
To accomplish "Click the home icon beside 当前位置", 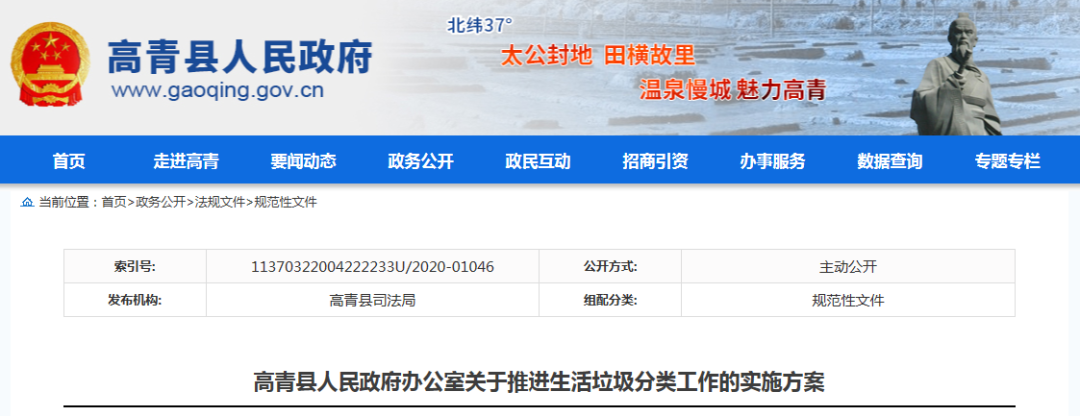I will pyautogui.click(x=28, y=202).
